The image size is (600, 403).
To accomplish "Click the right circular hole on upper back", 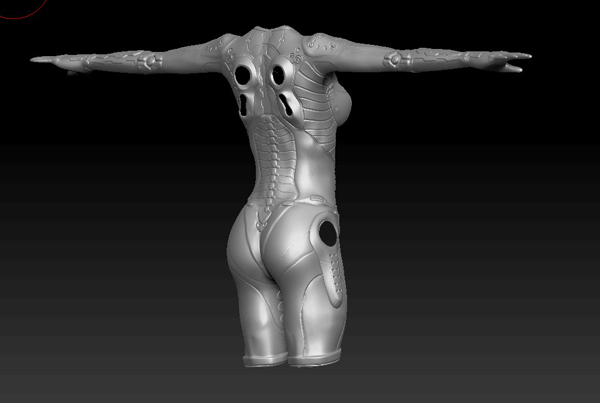I will click(279, 73).
